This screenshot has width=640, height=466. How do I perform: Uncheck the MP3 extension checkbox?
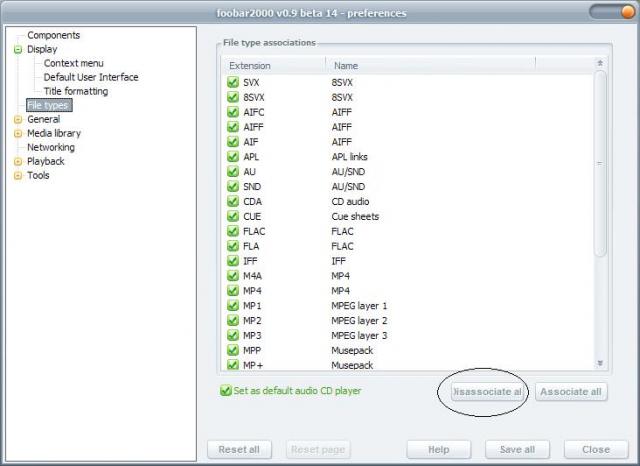[x=233, y=335]
